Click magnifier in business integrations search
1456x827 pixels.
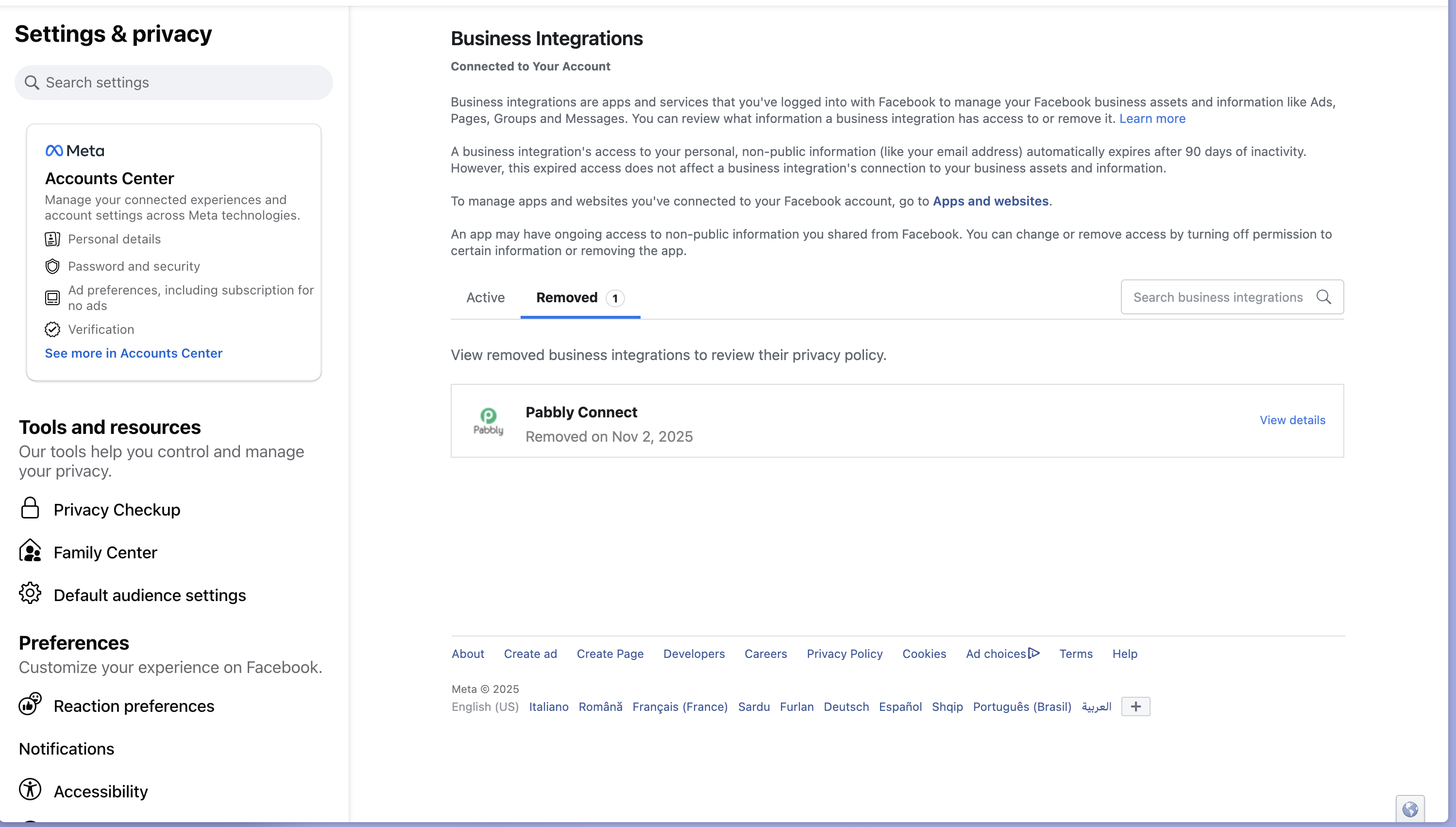click(x=1323, y=297)
